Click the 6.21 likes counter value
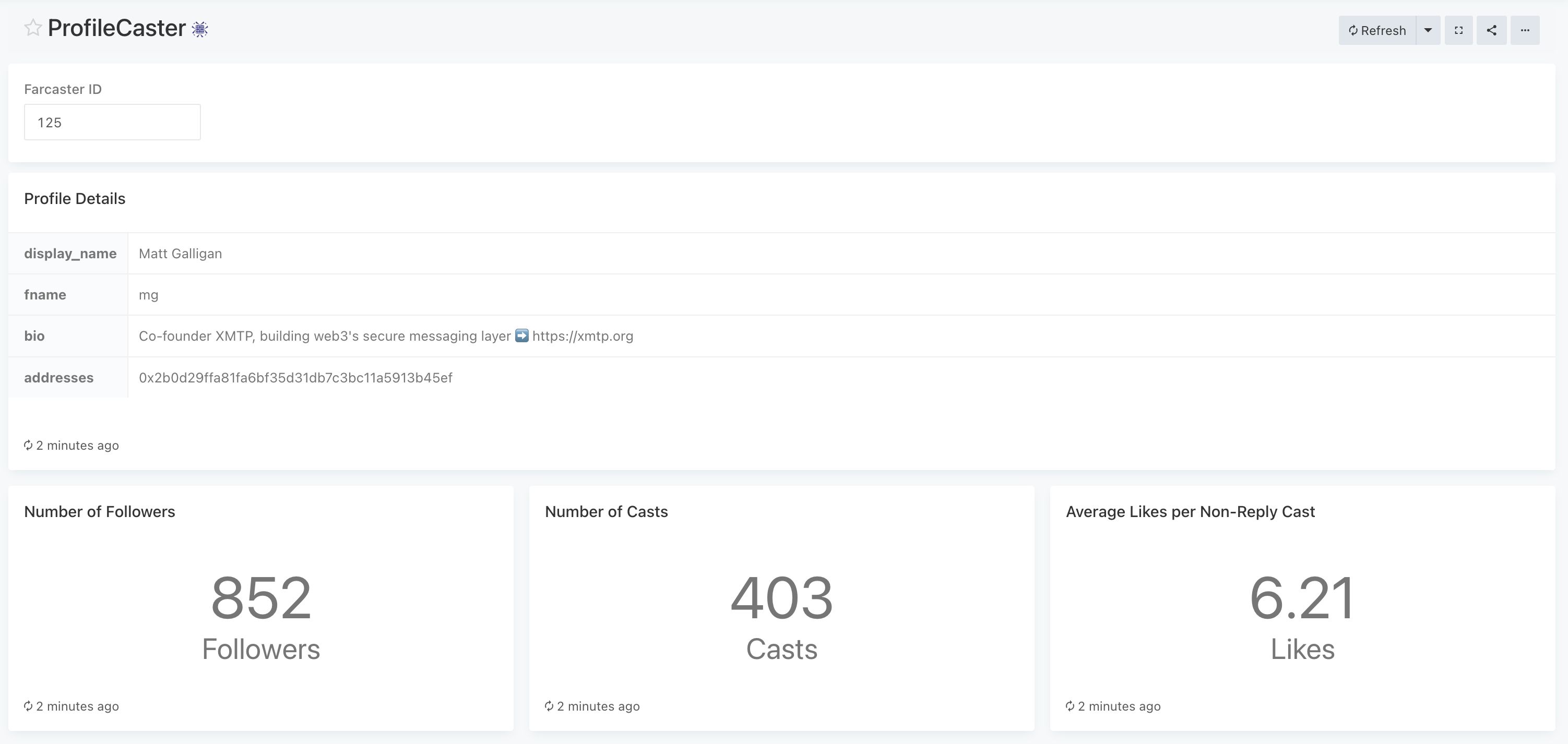The height and width of the screenshot is (744, 1568). (x=1302, y=598)
